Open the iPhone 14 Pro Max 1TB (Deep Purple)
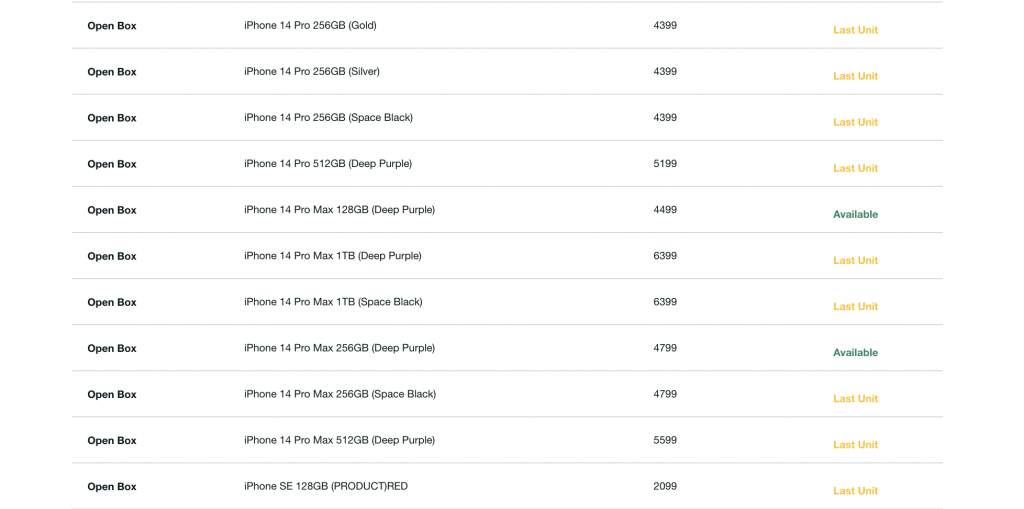Screen dimensions: 1024x509 point(333,256)
